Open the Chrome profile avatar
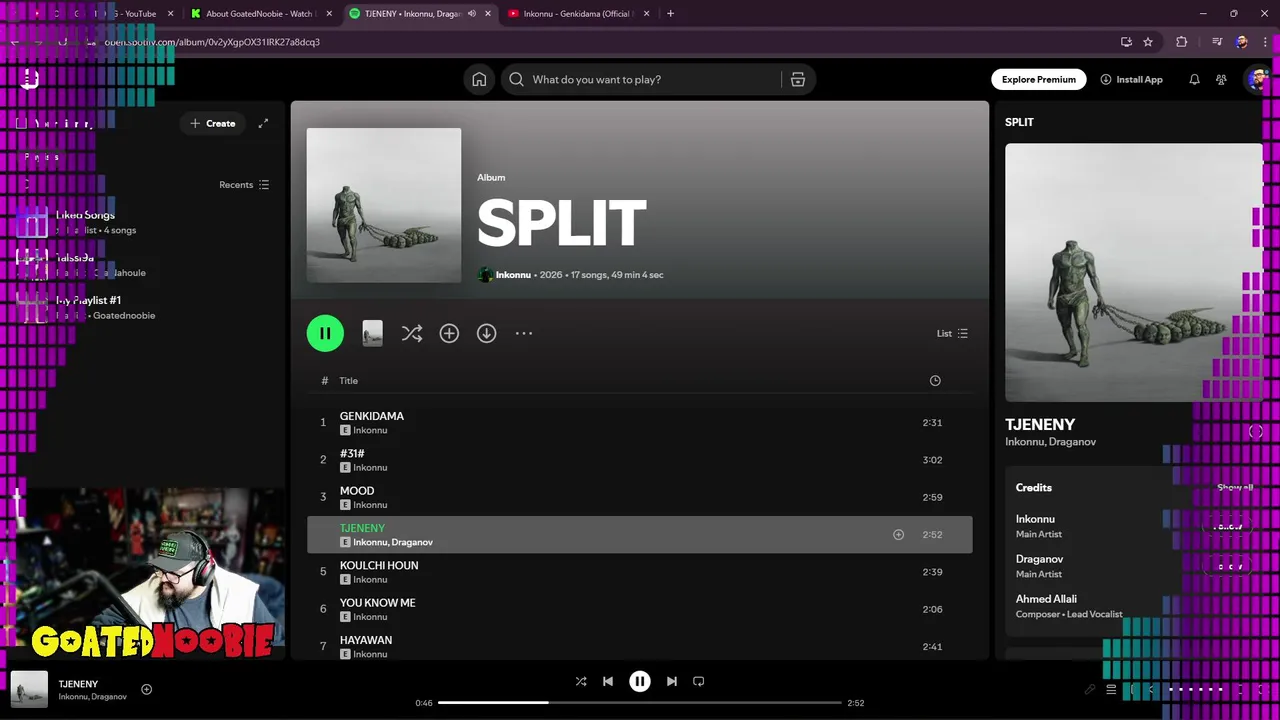This screenshot has width=1280, height=720. point(1241,42)
